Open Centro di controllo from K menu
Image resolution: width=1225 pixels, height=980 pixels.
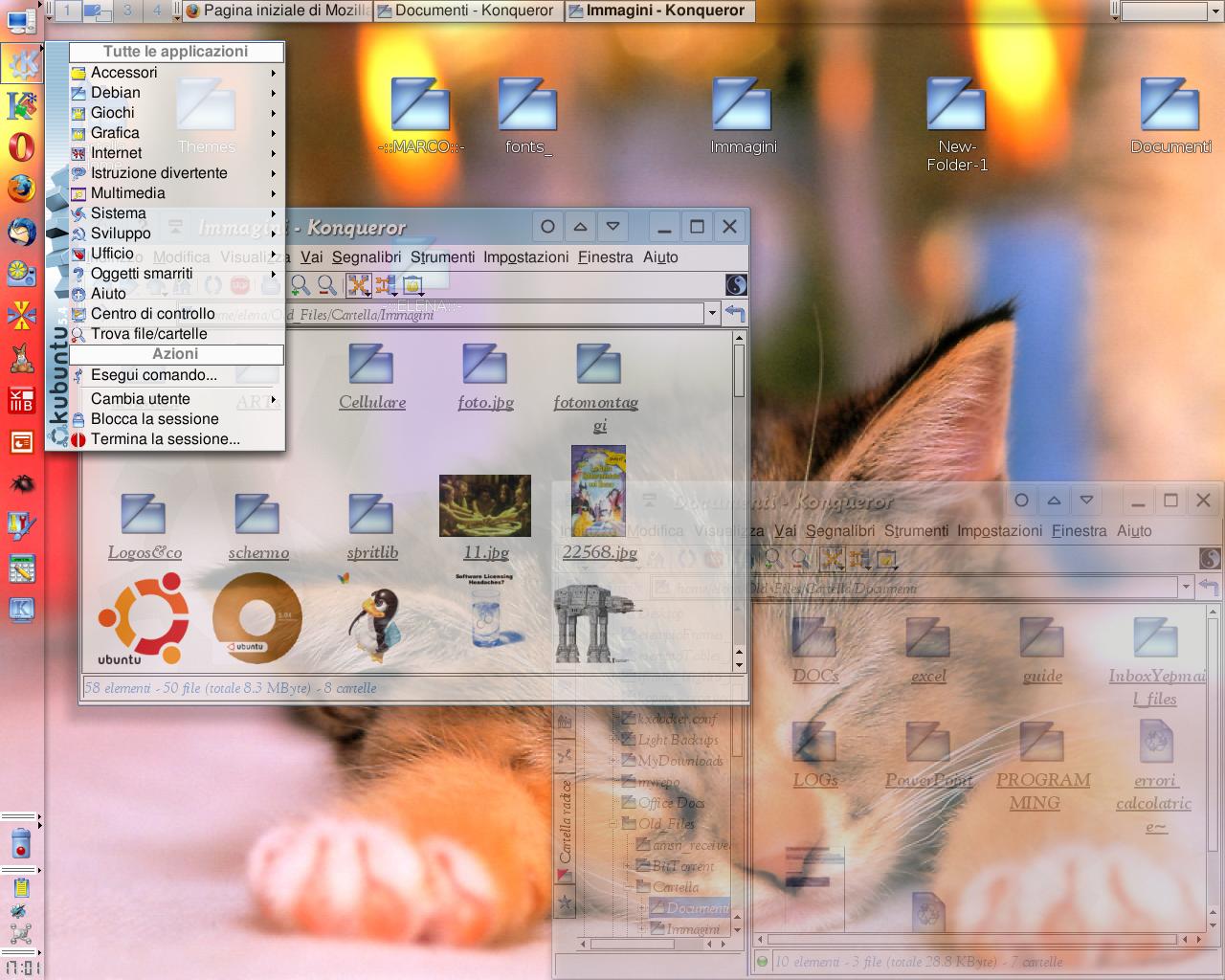(x=176, y=314)
